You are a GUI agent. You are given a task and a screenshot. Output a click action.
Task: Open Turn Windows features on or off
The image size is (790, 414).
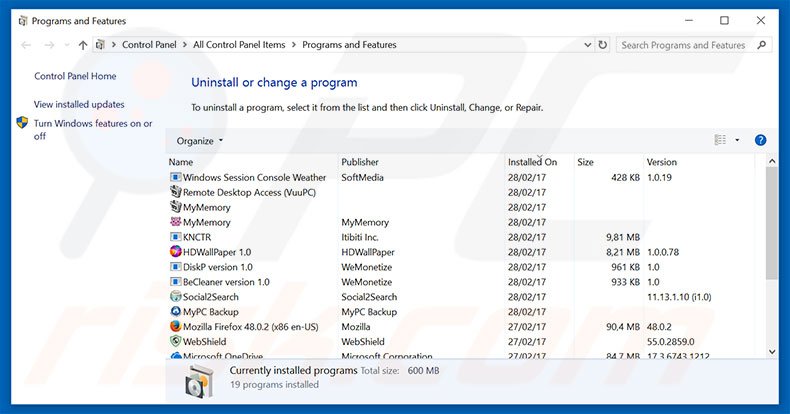[93, 129]
